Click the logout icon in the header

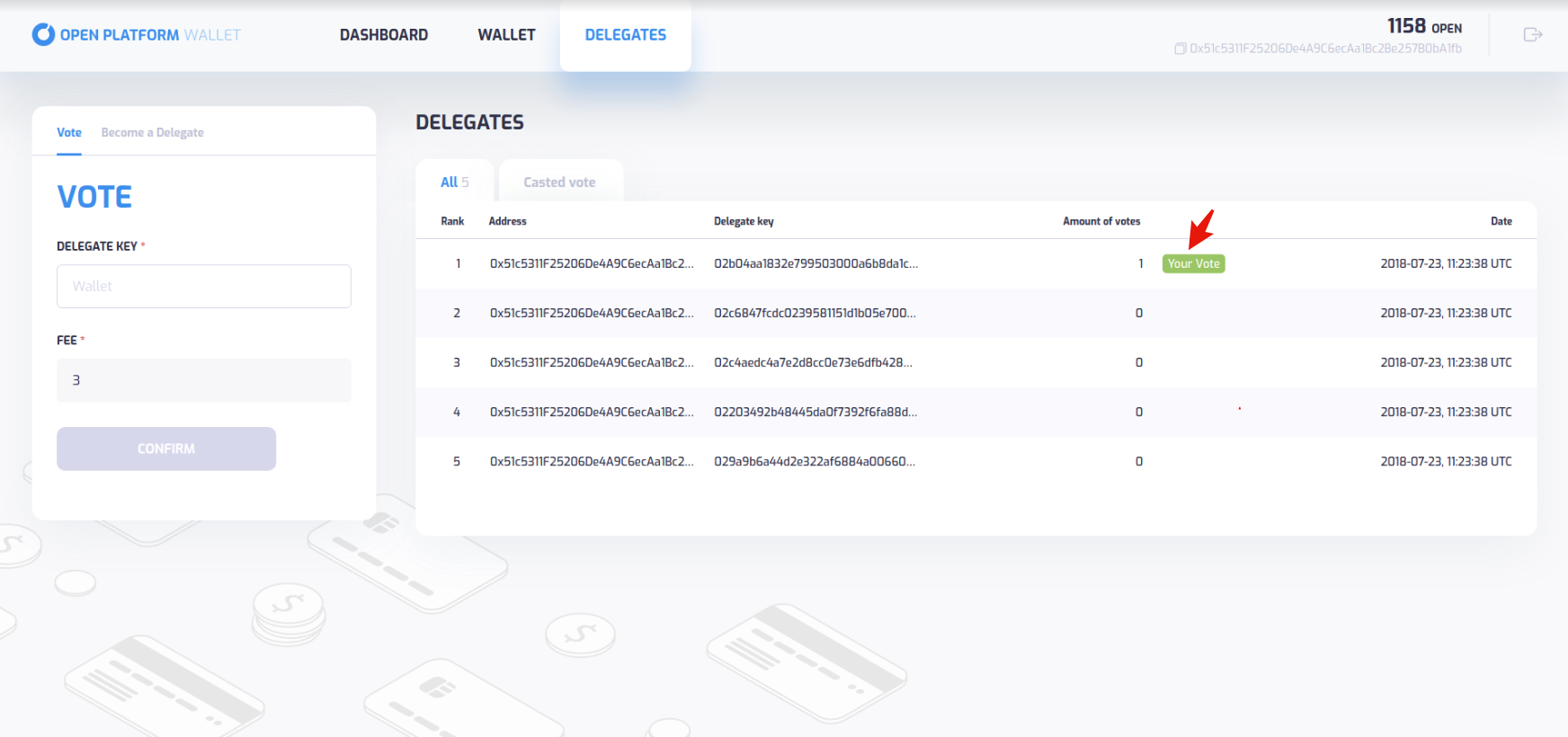[1533, 34]
